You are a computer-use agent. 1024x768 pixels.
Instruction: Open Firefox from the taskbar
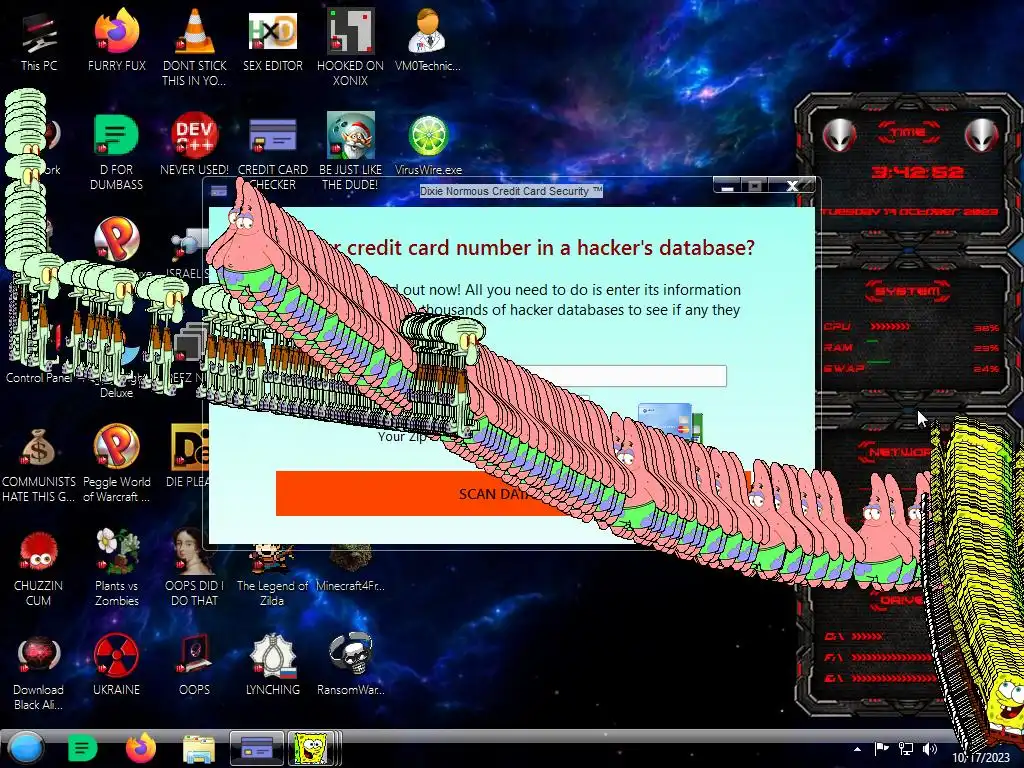pos(140,748)
